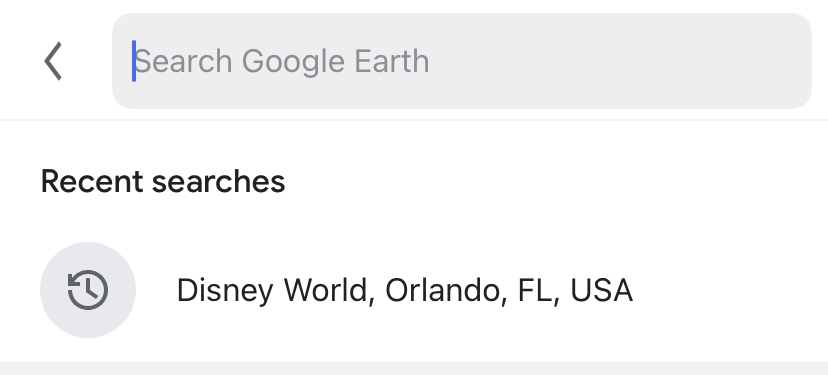The width and height of the screenshot is (828, 375).
Task: Tap the gray circle around the history icon
Action: (x=88, y=289)
